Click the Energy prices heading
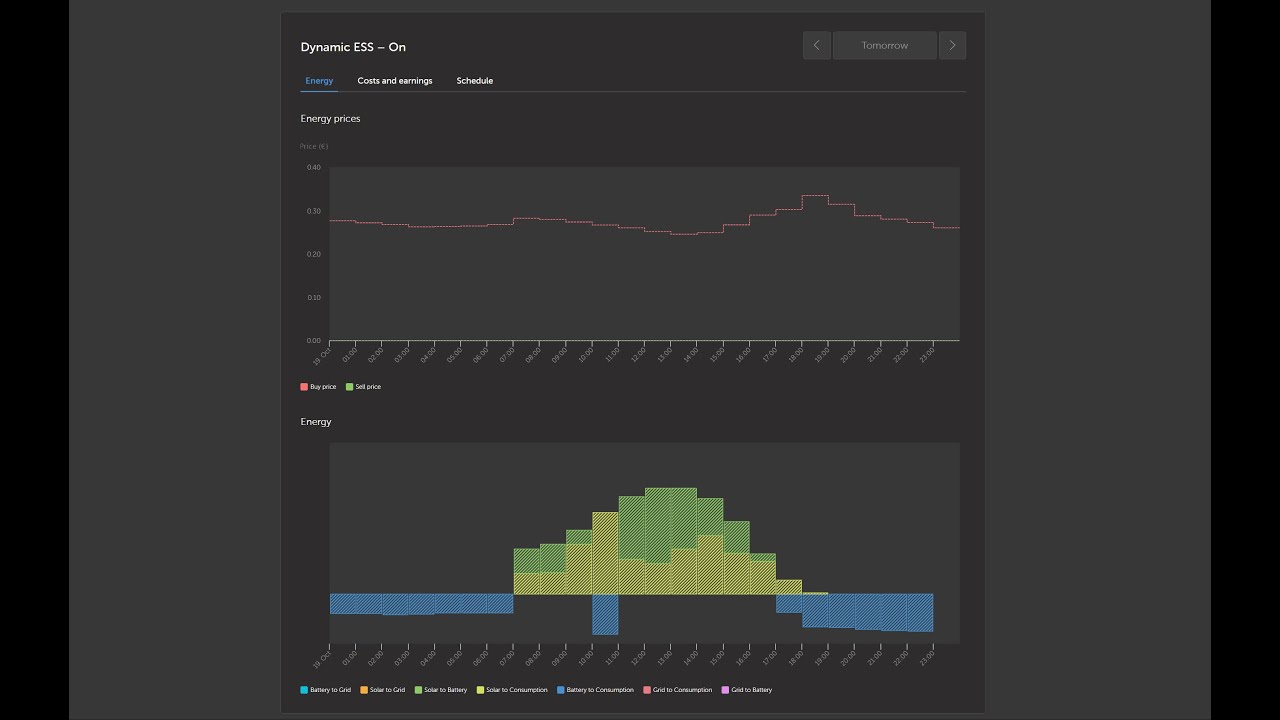Viewport: 1280px width, 720px height. point(330,119)
